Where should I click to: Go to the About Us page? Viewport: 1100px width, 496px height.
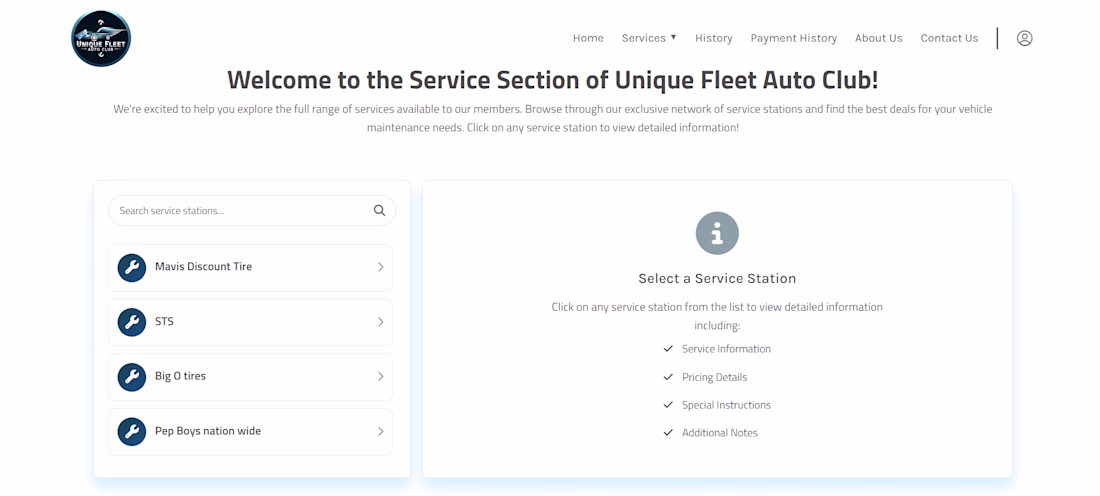pyautogui.click(x=878, y=38)
